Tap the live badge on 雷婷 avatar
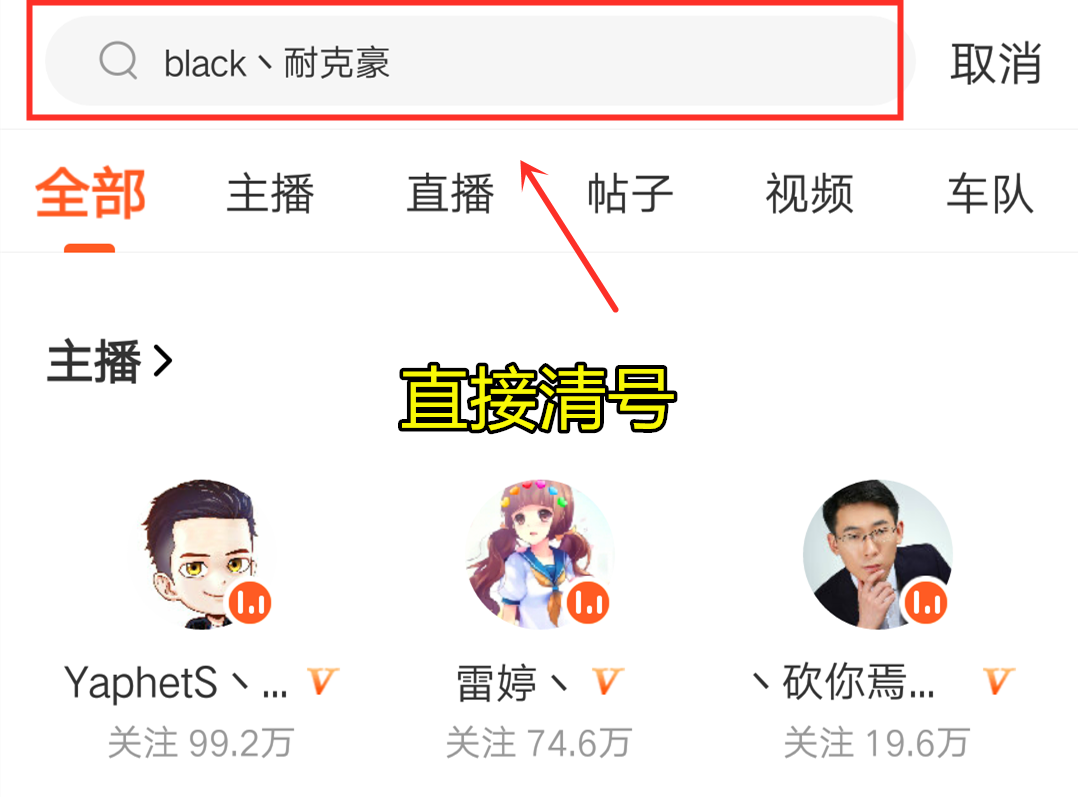The width and height of the screenshot is (1078, 797). [x=588, y=602]
